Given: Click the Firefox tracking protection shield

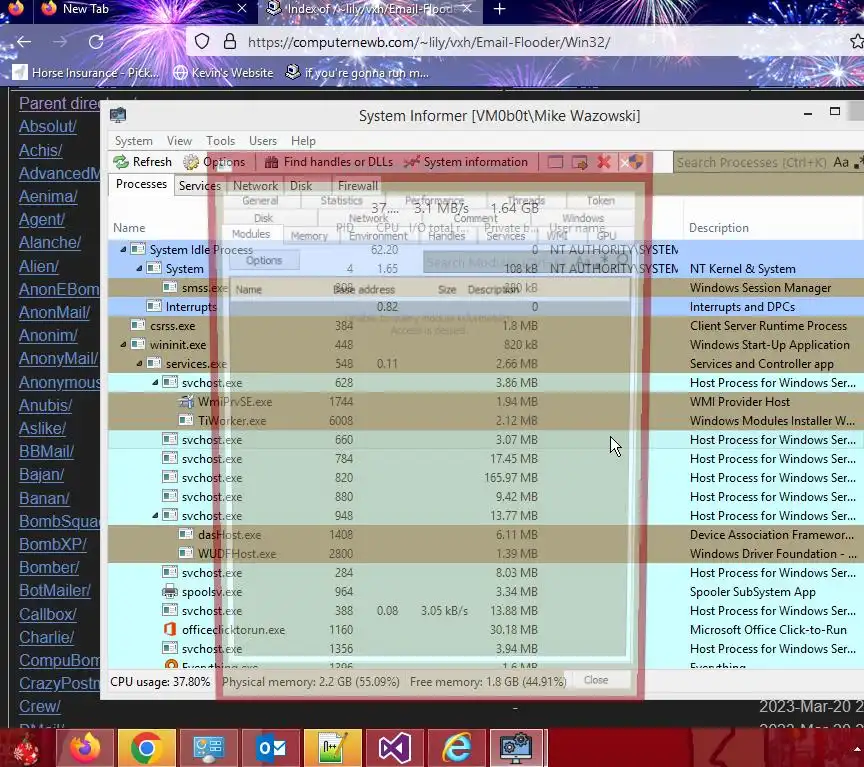Looking at the screenshot, I should click(202, 42).
